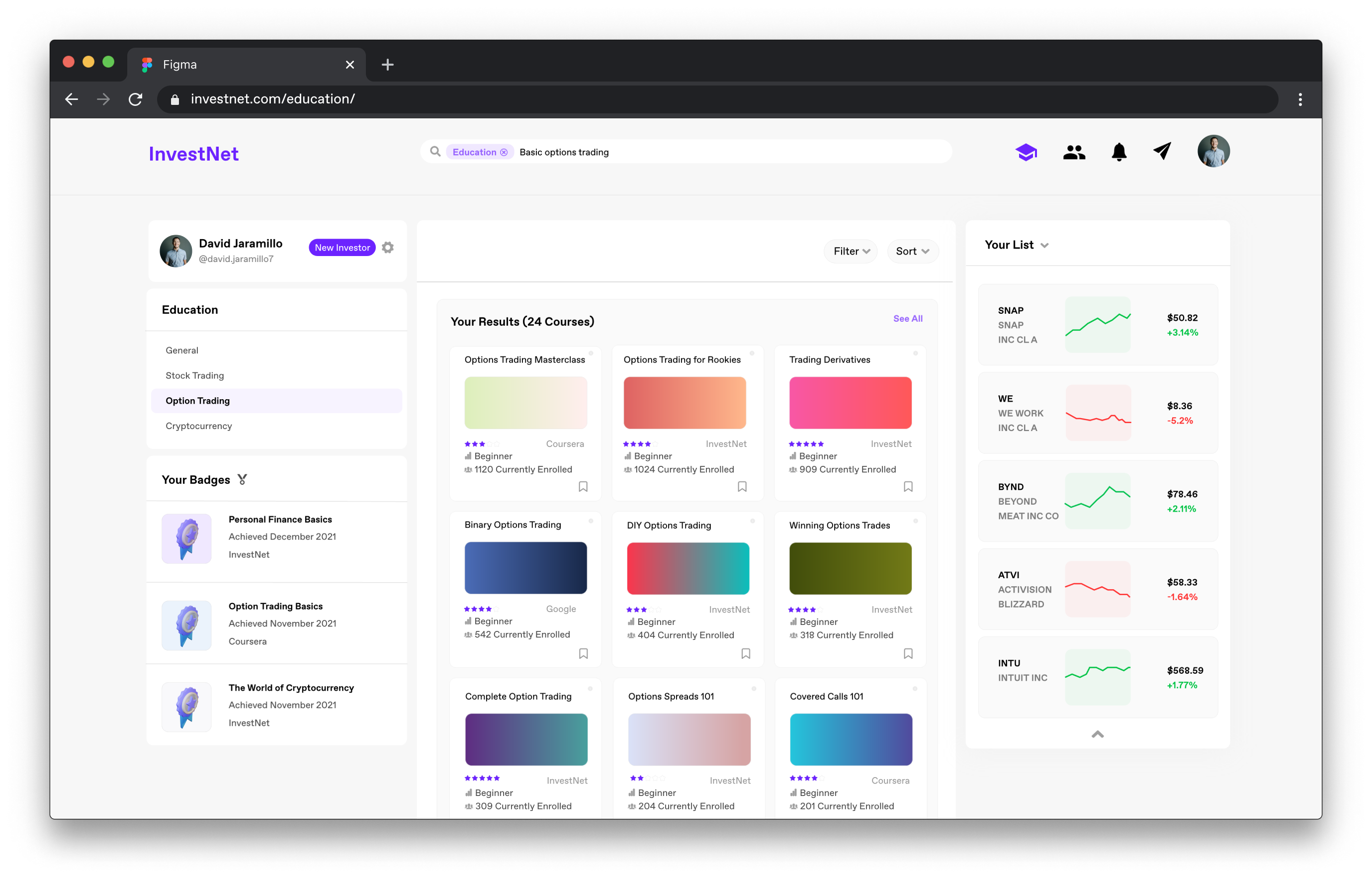1372x879 pixels.
Task: Click See All results link
Action: click(x=907, y=319)
